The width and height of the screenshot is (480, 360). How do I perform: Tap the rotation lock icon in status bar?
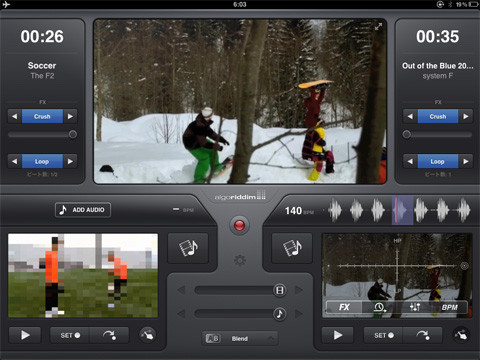click(440, 4)
